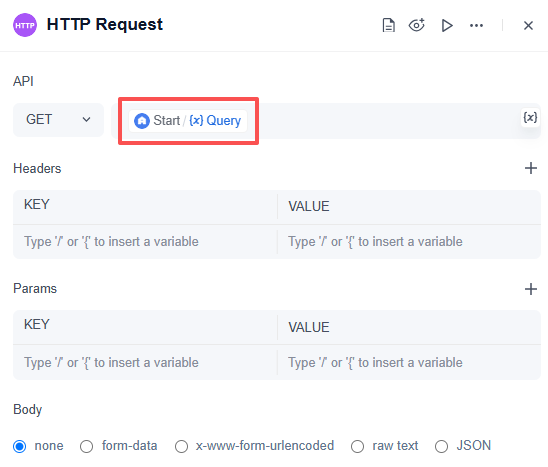Click the Params value input field
548x467 pixels.
(409, 363)
